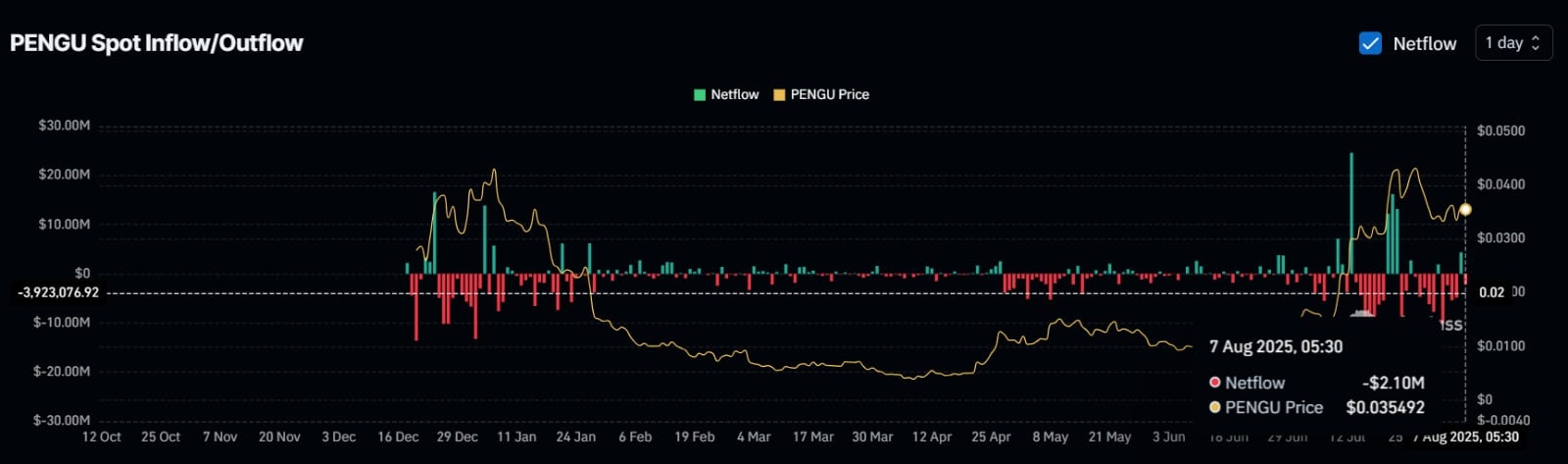
Task: Open the 1 day interval dropdown
Action: [x=1513, y=43]
